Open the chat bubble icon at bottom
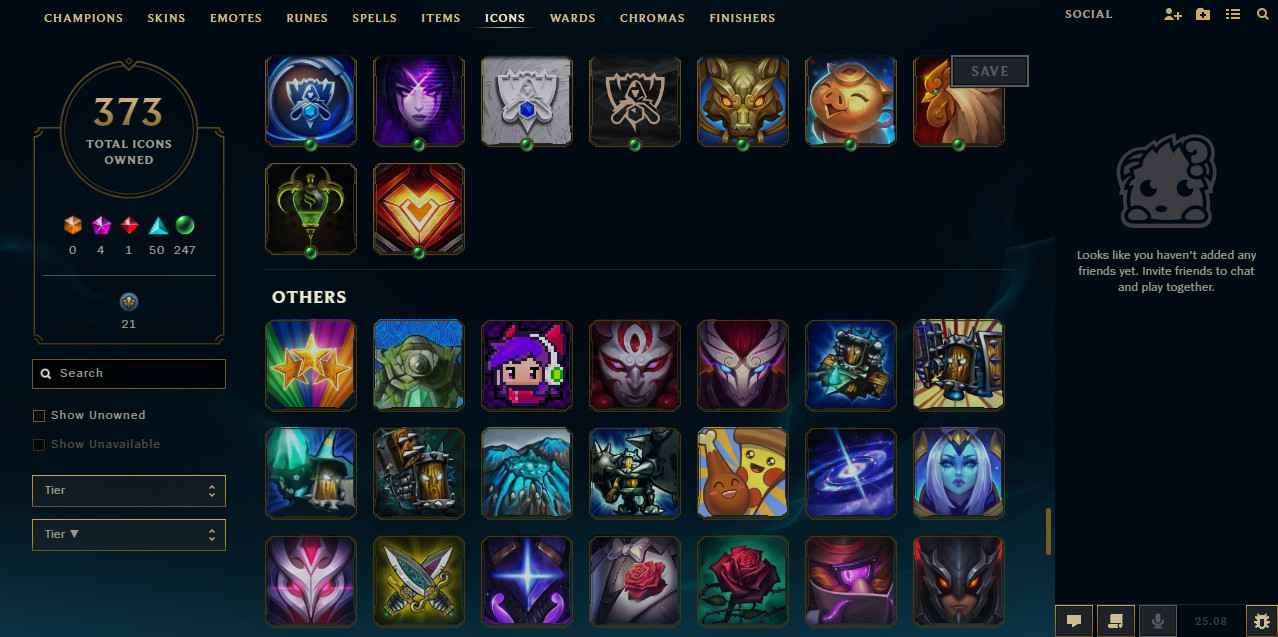 click(1074, 621)
